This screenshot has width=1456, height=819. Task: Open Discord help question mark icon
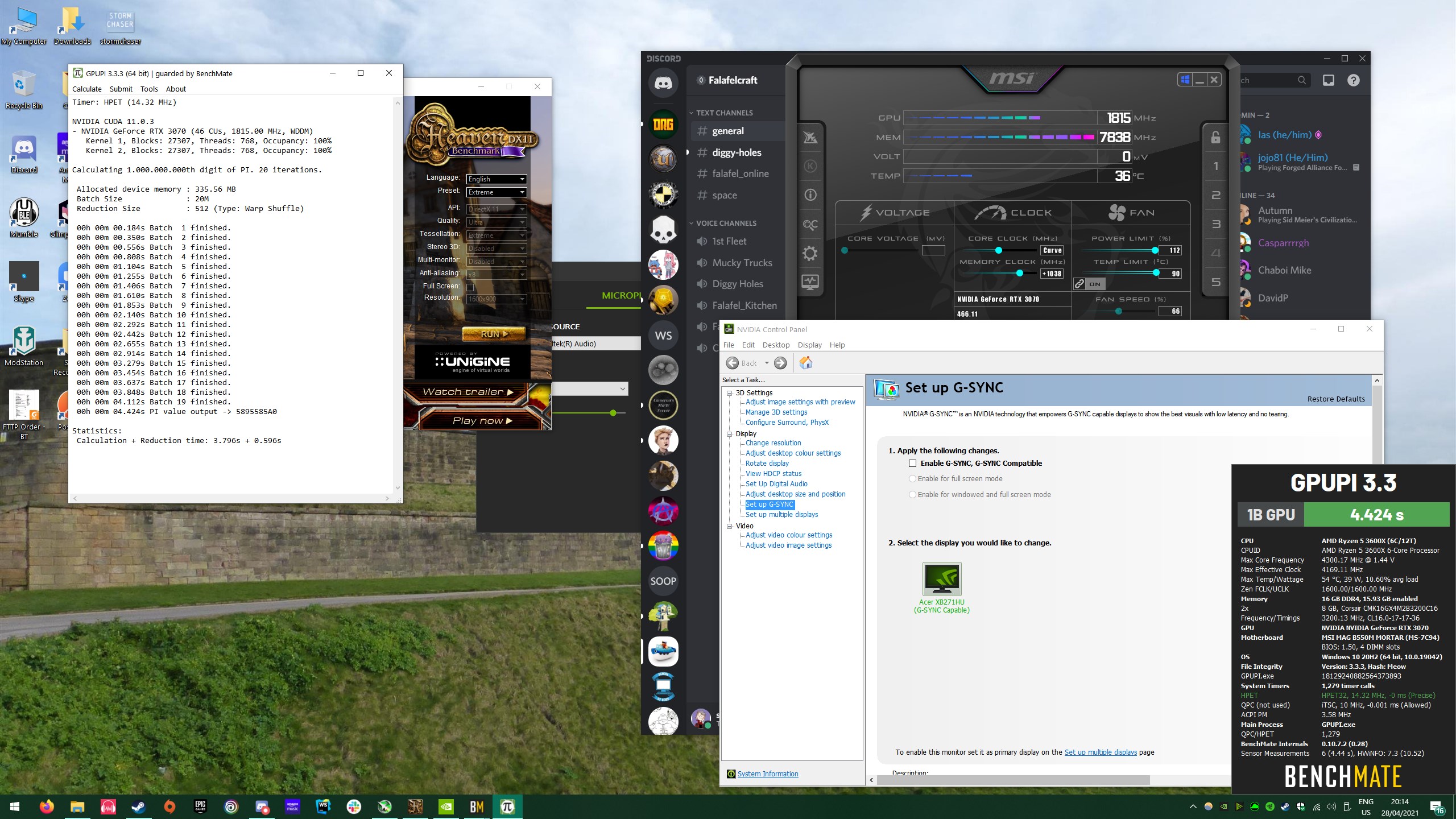click(x=1354, y=80)
